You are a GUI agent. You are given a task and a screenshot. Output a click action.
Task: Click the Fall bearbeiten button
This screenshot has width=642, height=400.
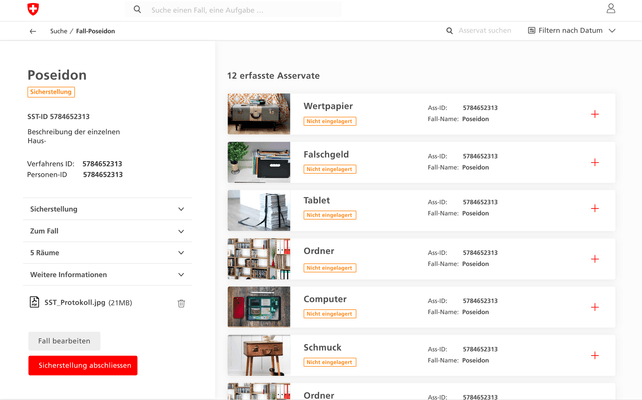(x=64, y=341)
